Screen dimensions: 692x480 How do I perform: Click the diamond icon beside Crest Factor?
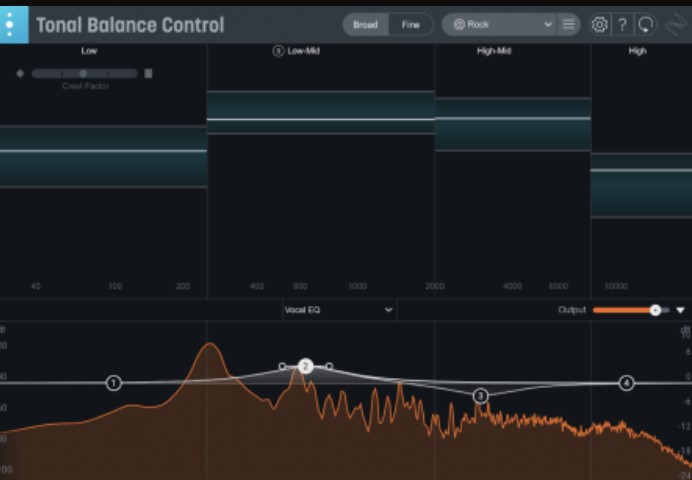(x=20, y=73)
